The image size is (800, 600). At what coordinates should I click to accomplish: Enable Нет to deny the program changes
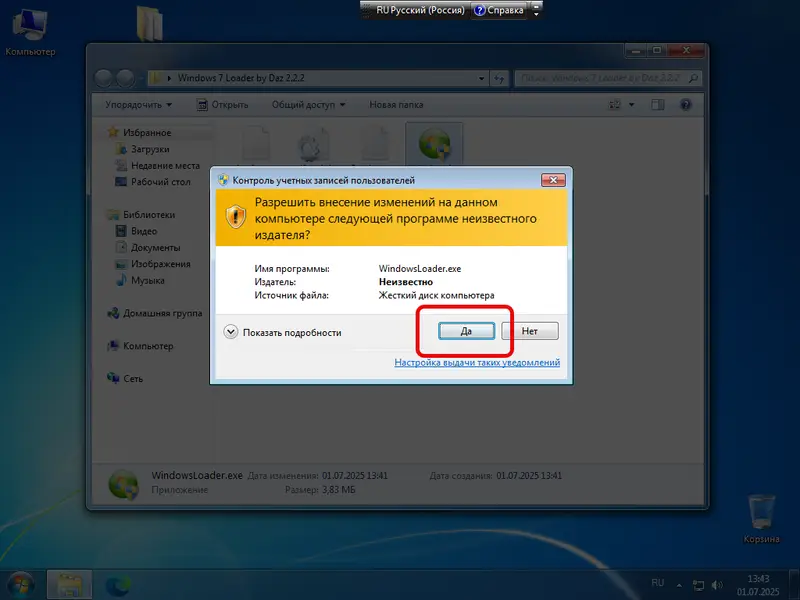pos(531,330)
